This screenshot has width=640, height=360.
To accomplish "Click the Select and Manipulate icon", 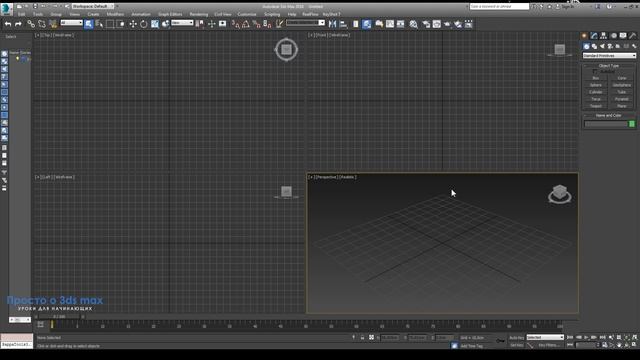I will tap(211, 24).
